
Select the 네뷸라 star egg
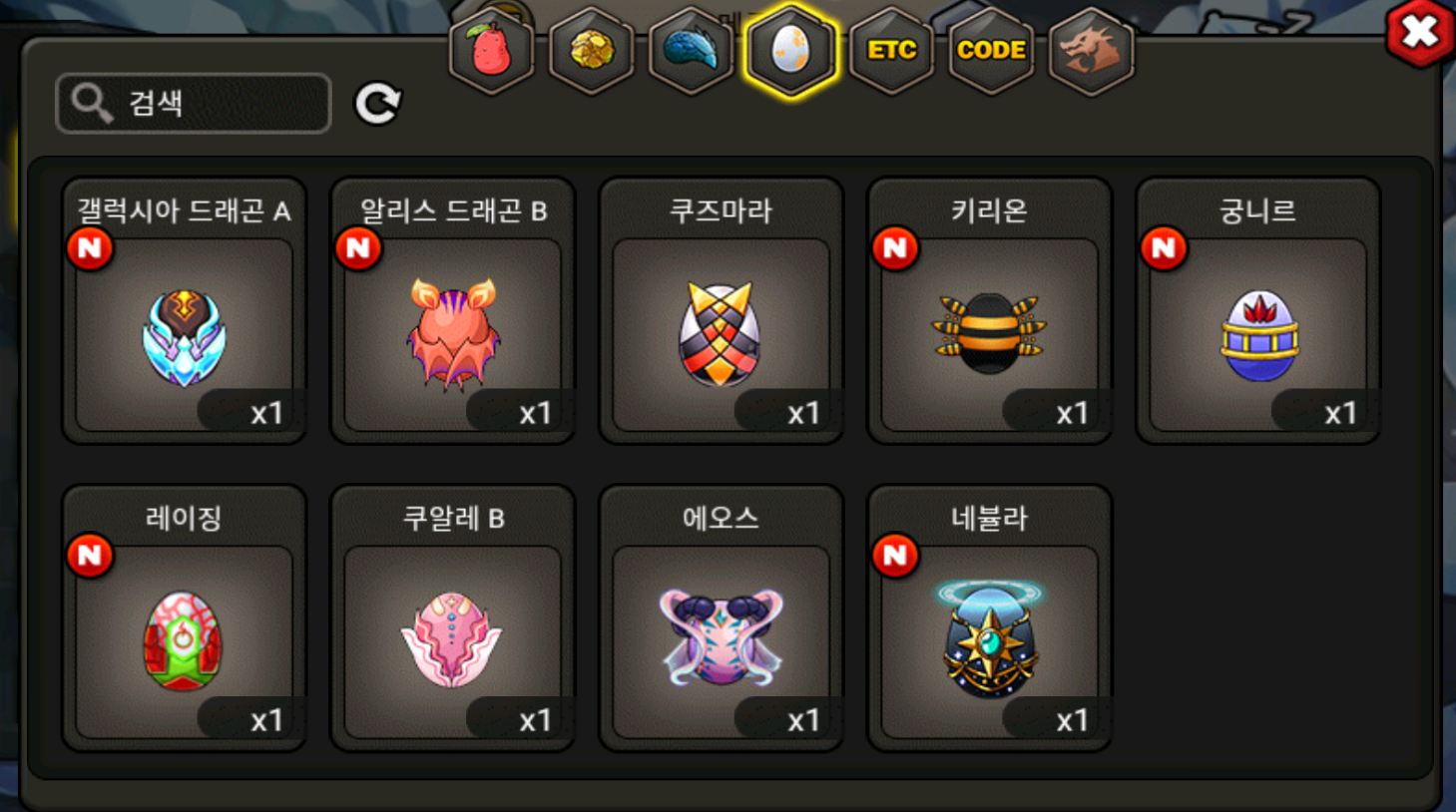989,617
